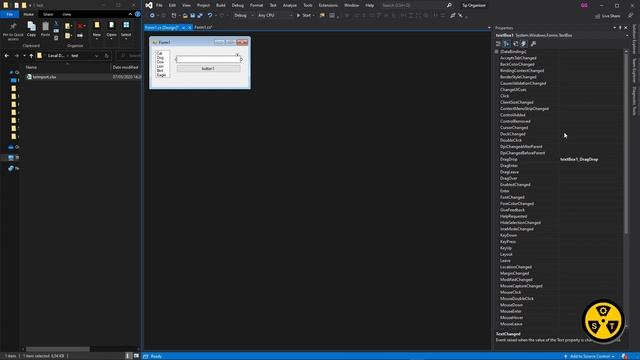
Task: Click the Alphabetical sort icon in Properties
Action: click(x=507, y=44)
